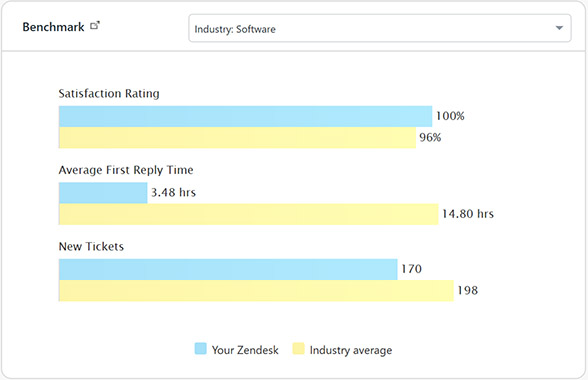Click Your Zendesk blue legend swatch
Screen dimensions: 588x380
click(201, 348)
